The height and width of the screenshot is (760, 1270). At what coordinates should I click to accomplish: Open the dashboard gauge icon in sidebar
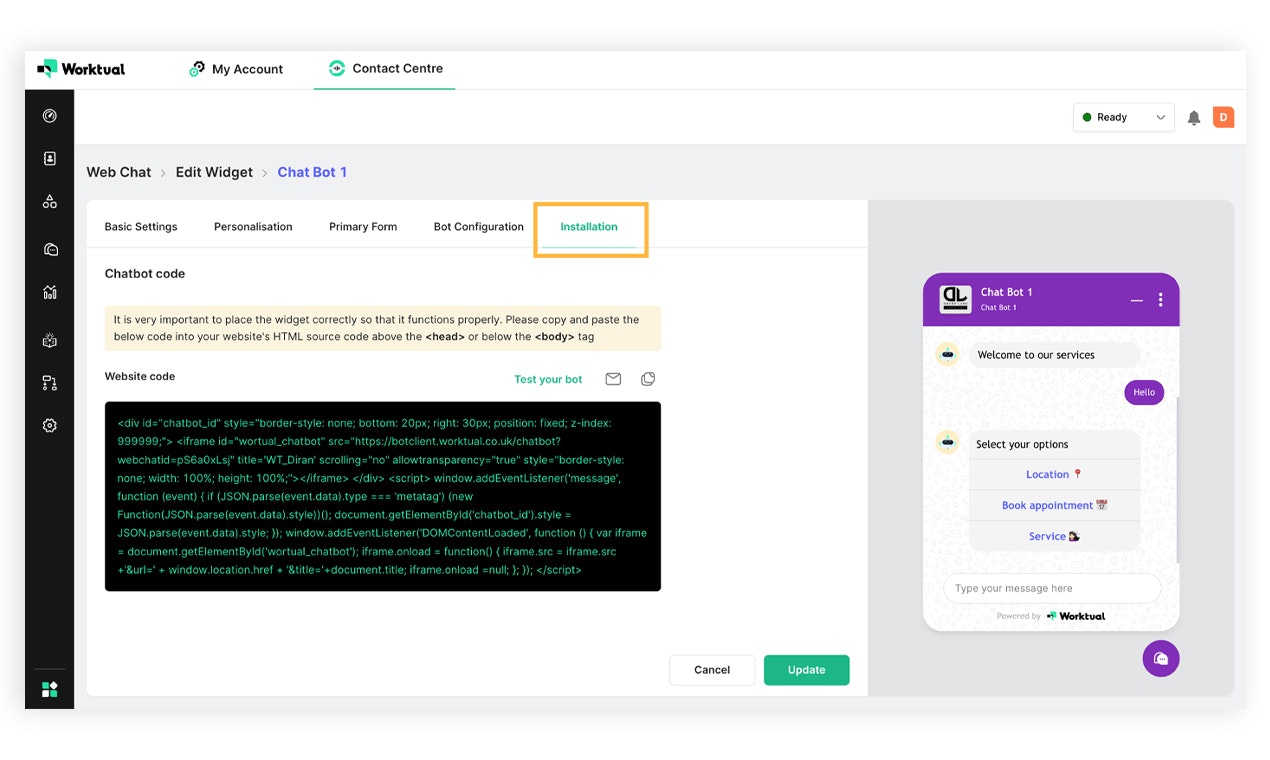pos(50,116)
